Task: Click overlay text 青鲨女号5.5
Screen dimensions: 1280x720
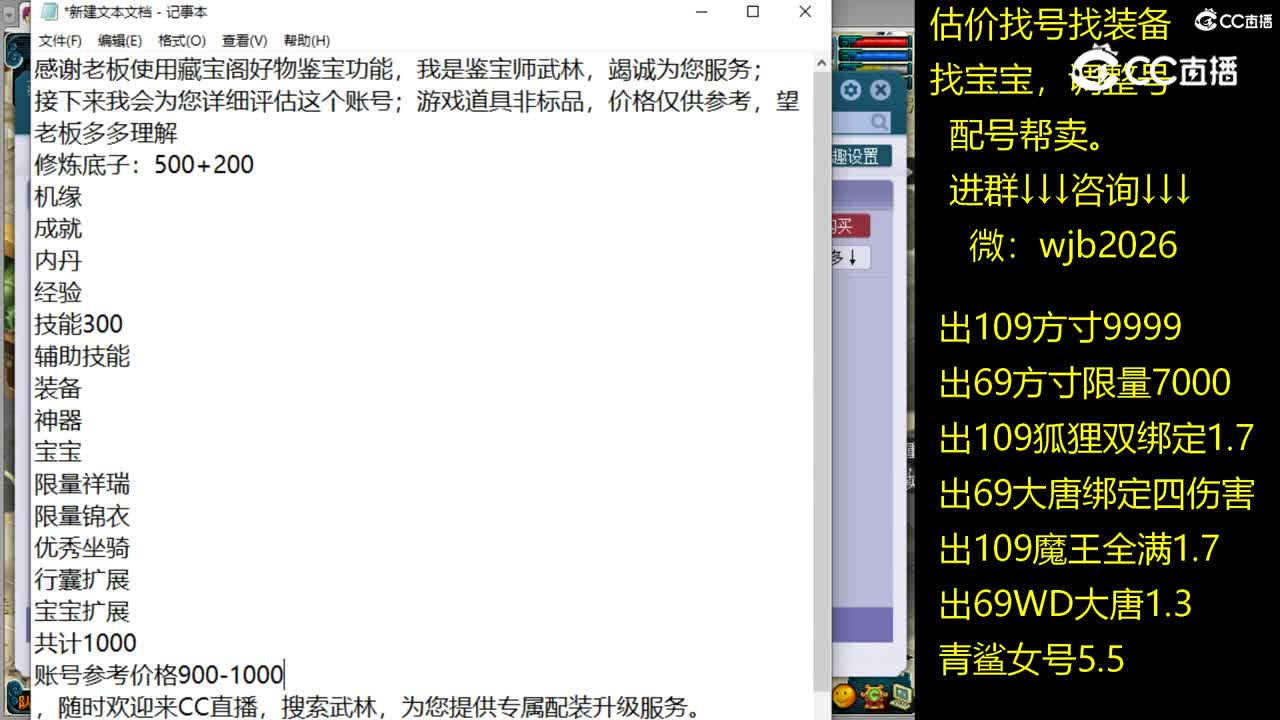Action: (x=1032, y=660)
